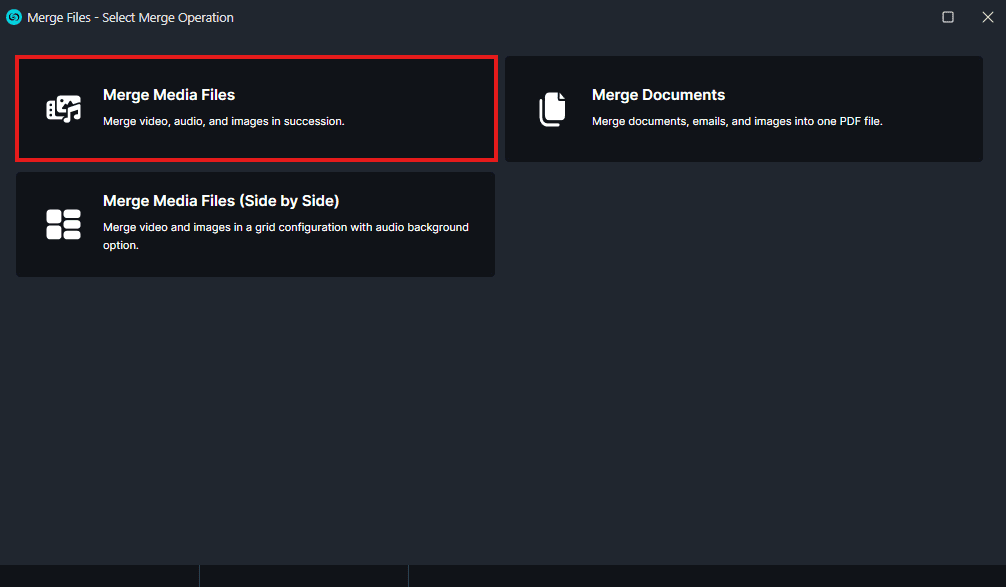This screenshot has width=1006, height=587.
Task: Click the stacked pages Merge Documents icon
Action: pos(552,109)
